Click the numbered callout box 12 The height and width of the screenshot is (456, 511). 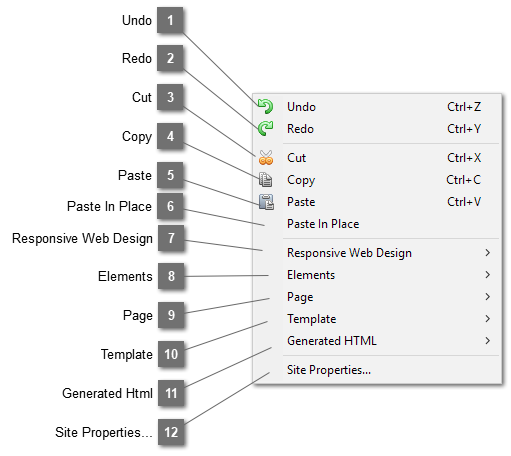(x=171, y=432)
